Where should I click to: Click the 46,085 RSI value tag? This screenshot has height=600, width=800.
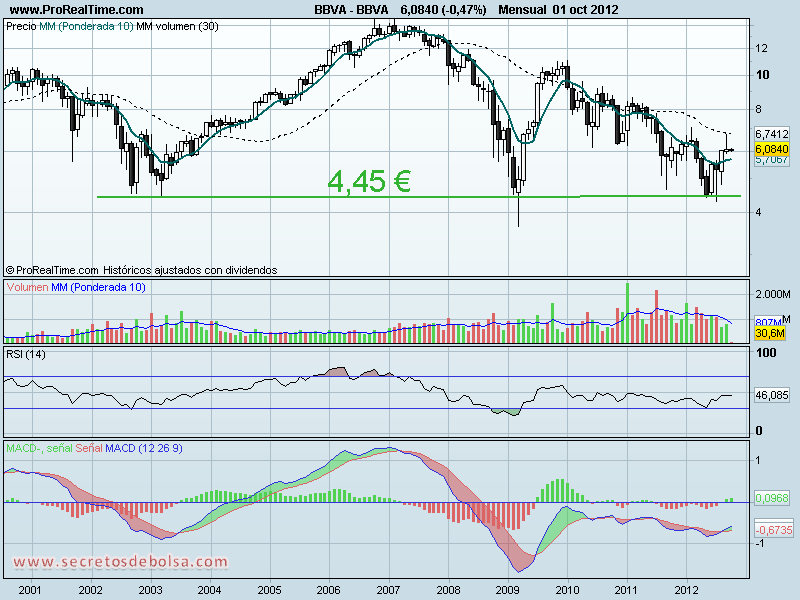pyautogui.click(x=771, y=395)
